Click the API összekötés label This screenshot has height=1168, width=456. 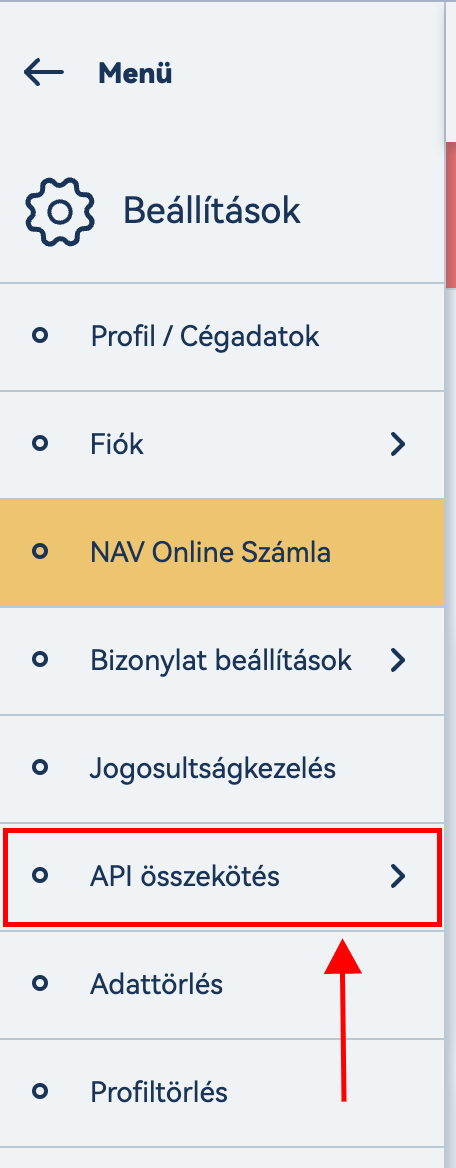click(x=185, y=877)
